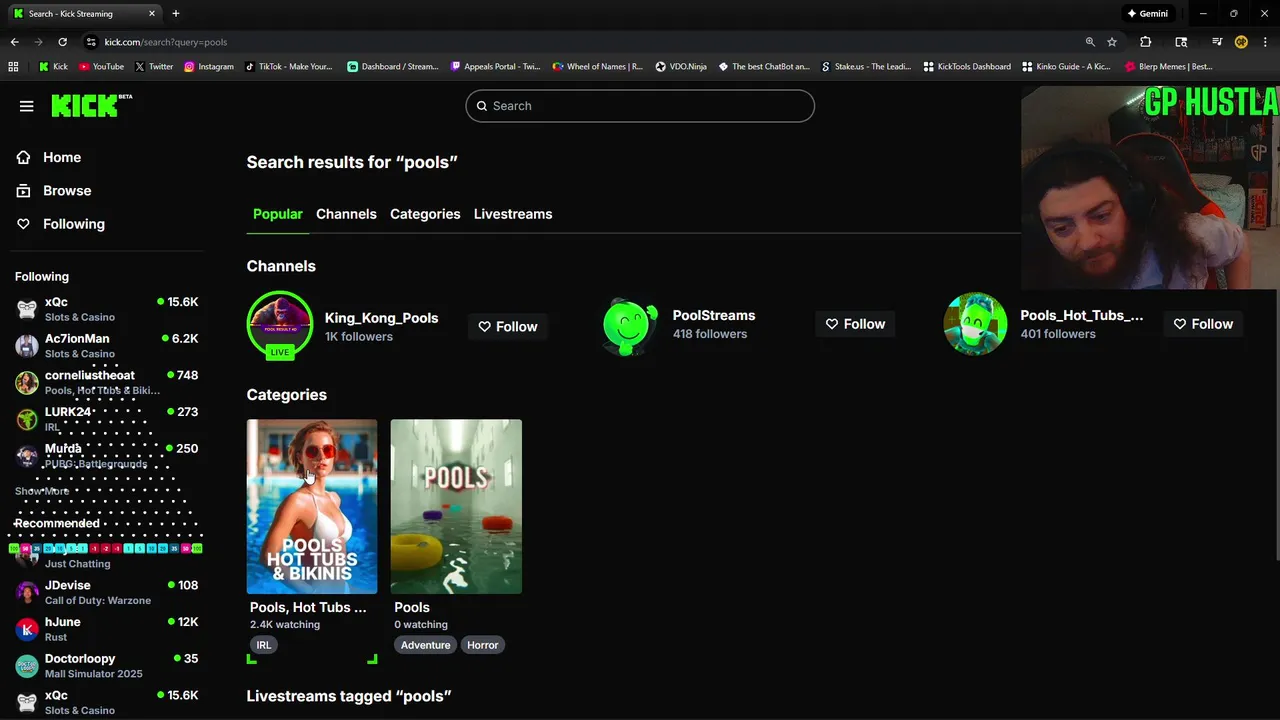The height and width of the screenshot is (720, 1280).
Task: Open the browser apps grid icon
Action: (x=13, y=67)
